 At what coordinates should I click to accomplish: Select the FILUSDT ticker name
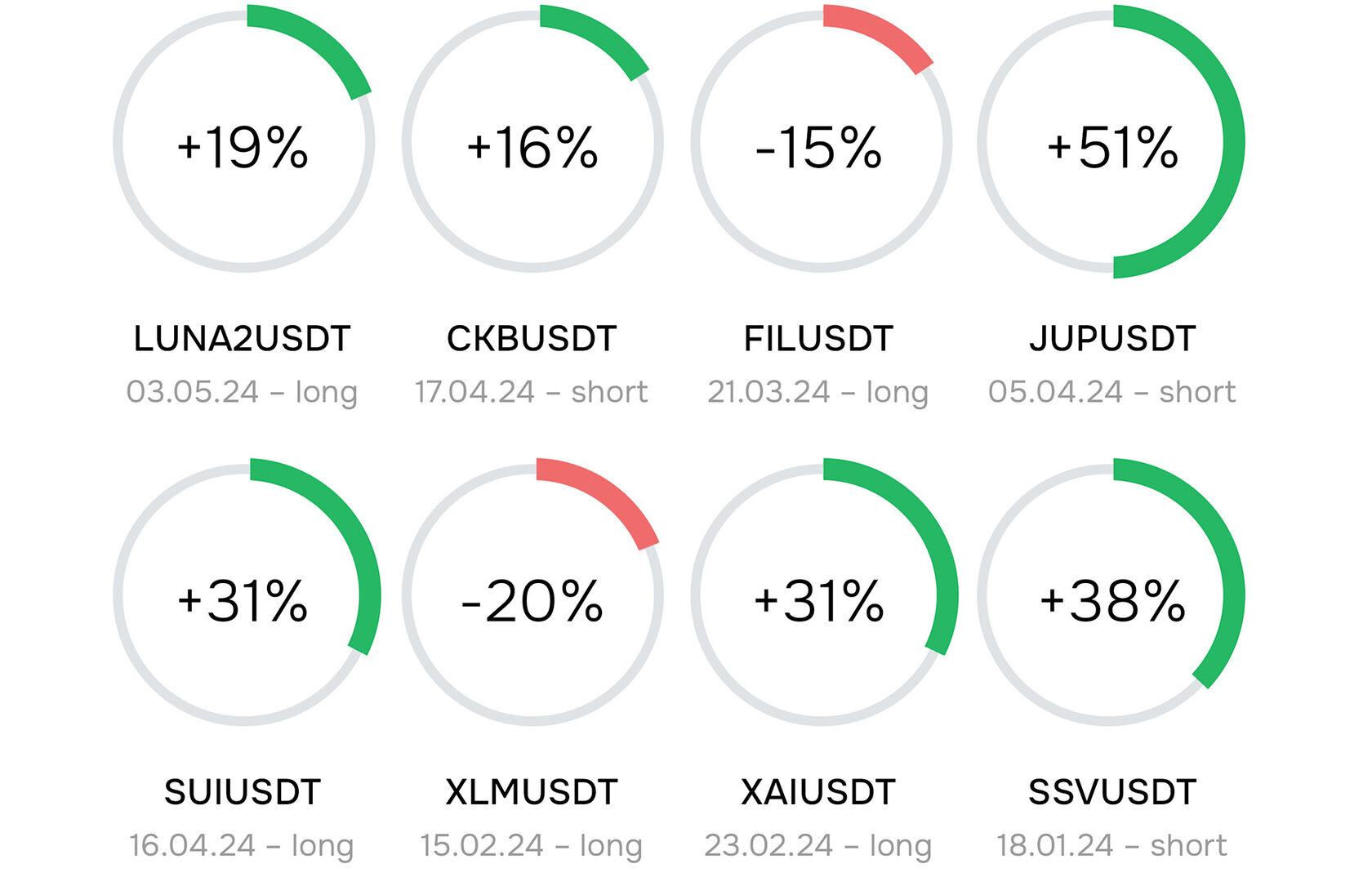click(x=818, y=338)
